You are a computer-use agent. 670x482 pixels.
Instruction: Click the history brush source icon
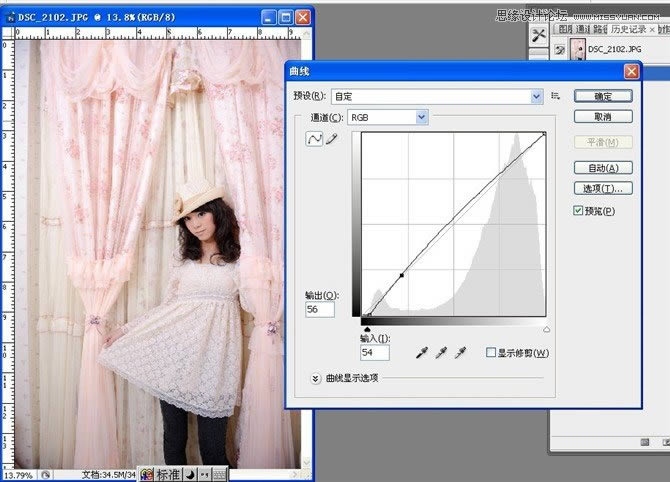[559, 50]
